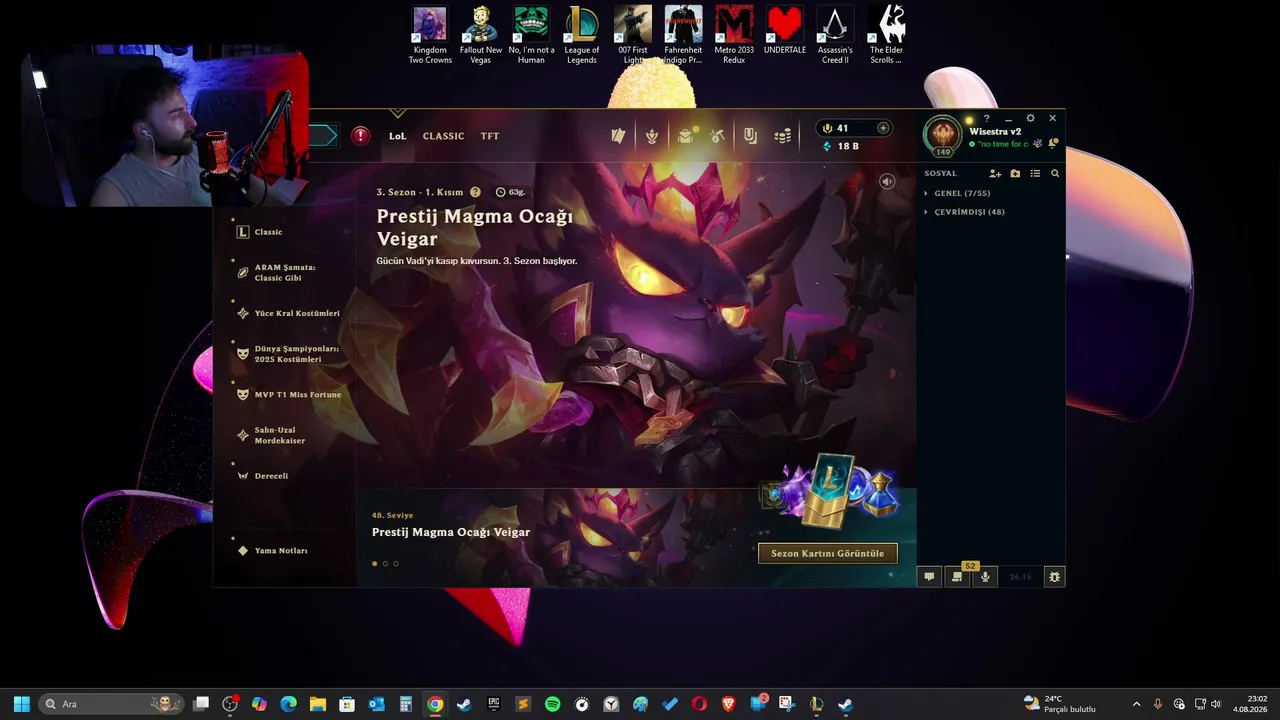
Task: Click the voice microphone icon in bottom bar
Action: [985, 577]
